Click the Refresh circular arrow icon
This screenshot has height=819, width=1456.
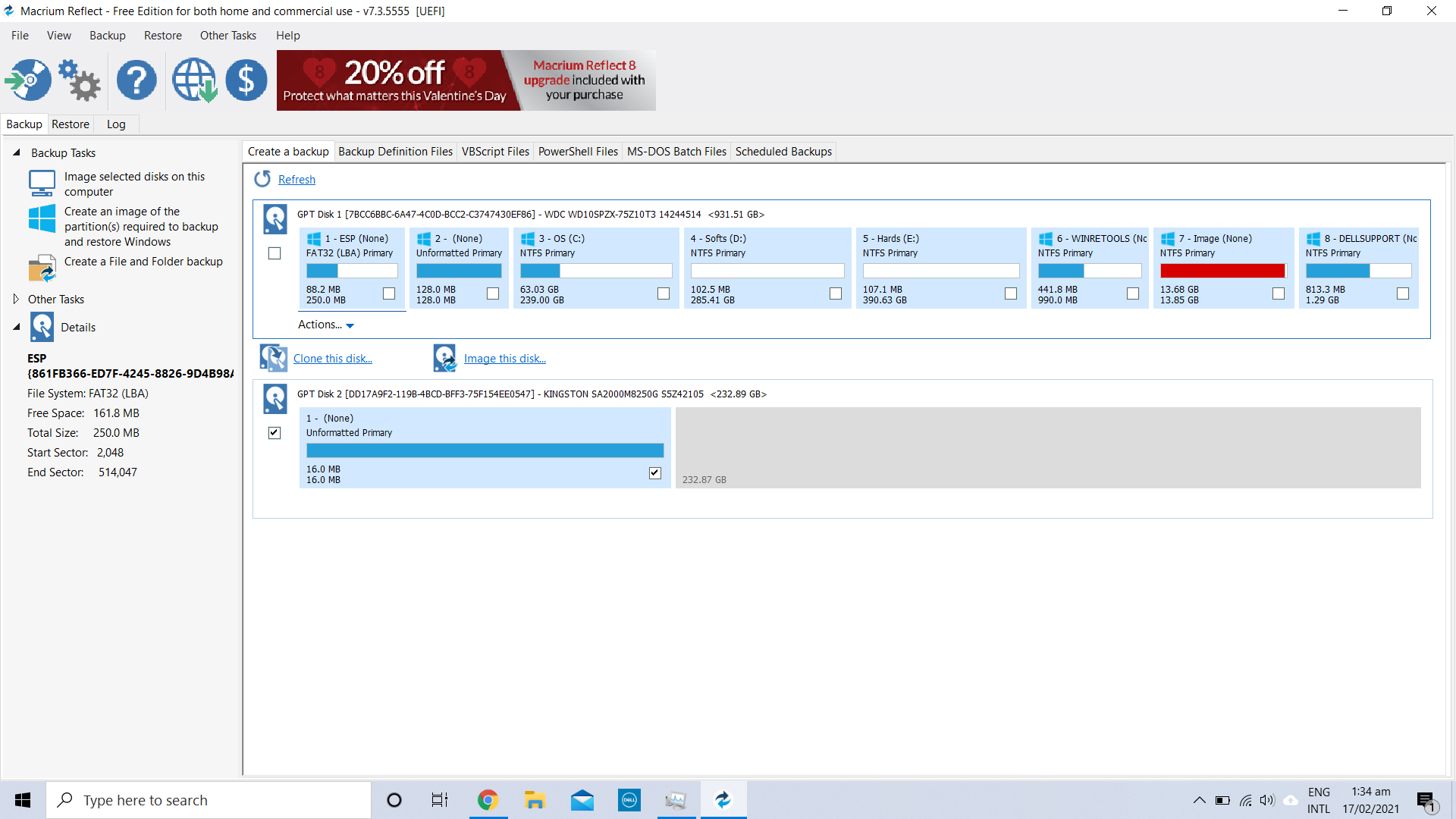click(x=263, y=179)
